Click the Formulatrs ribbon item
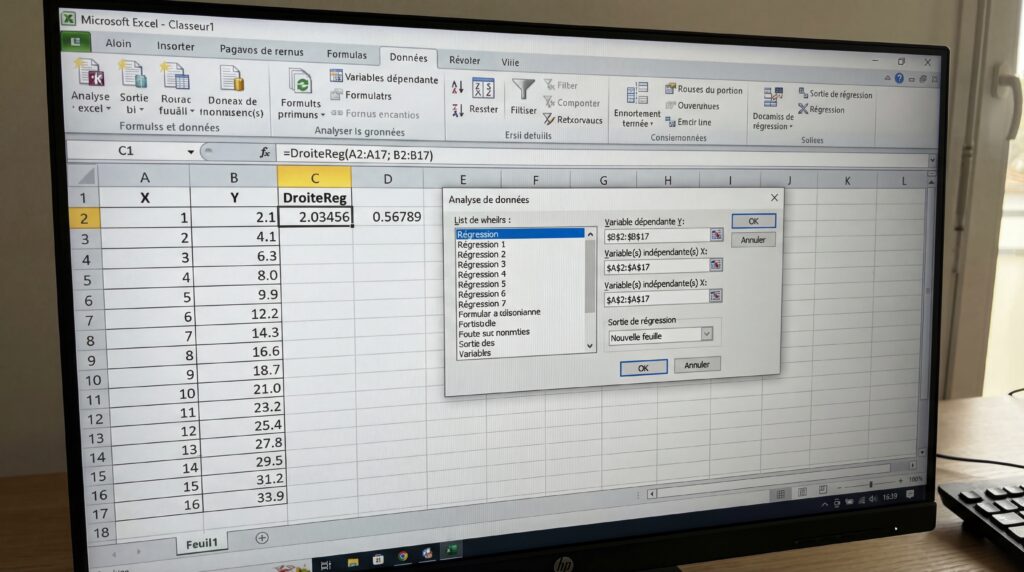This screenshot has height=572, width=1024. tap(361, 95)
